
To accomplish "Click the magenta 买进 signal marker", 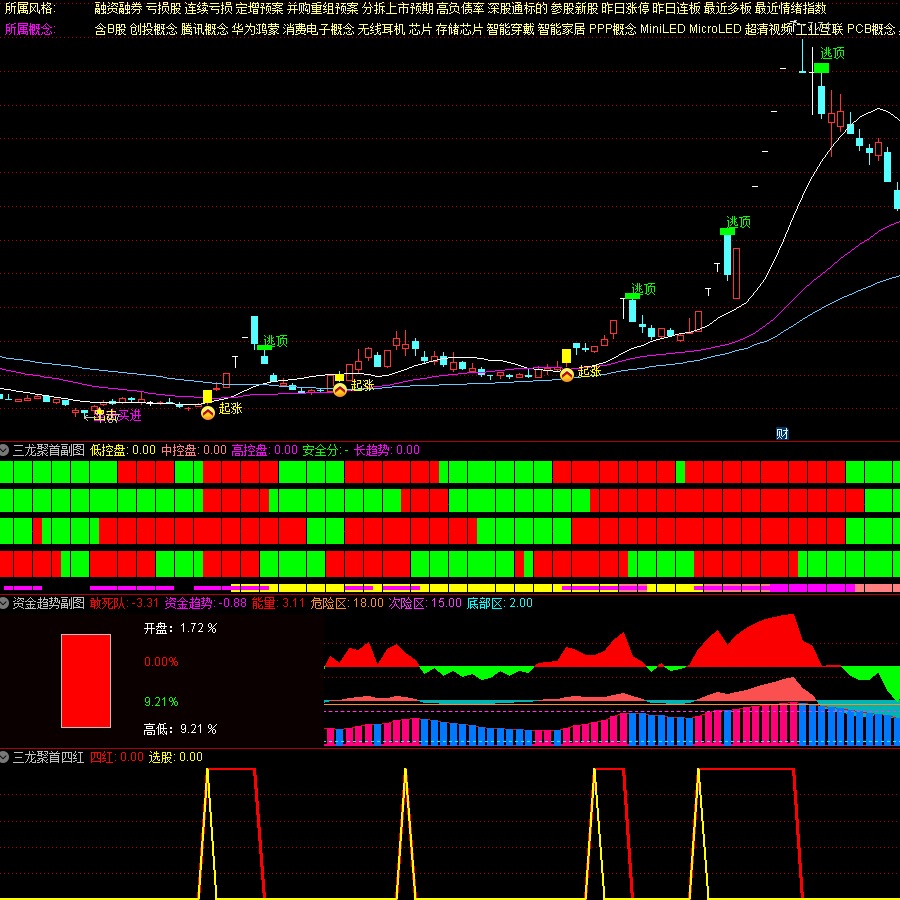I will [129, 415].
